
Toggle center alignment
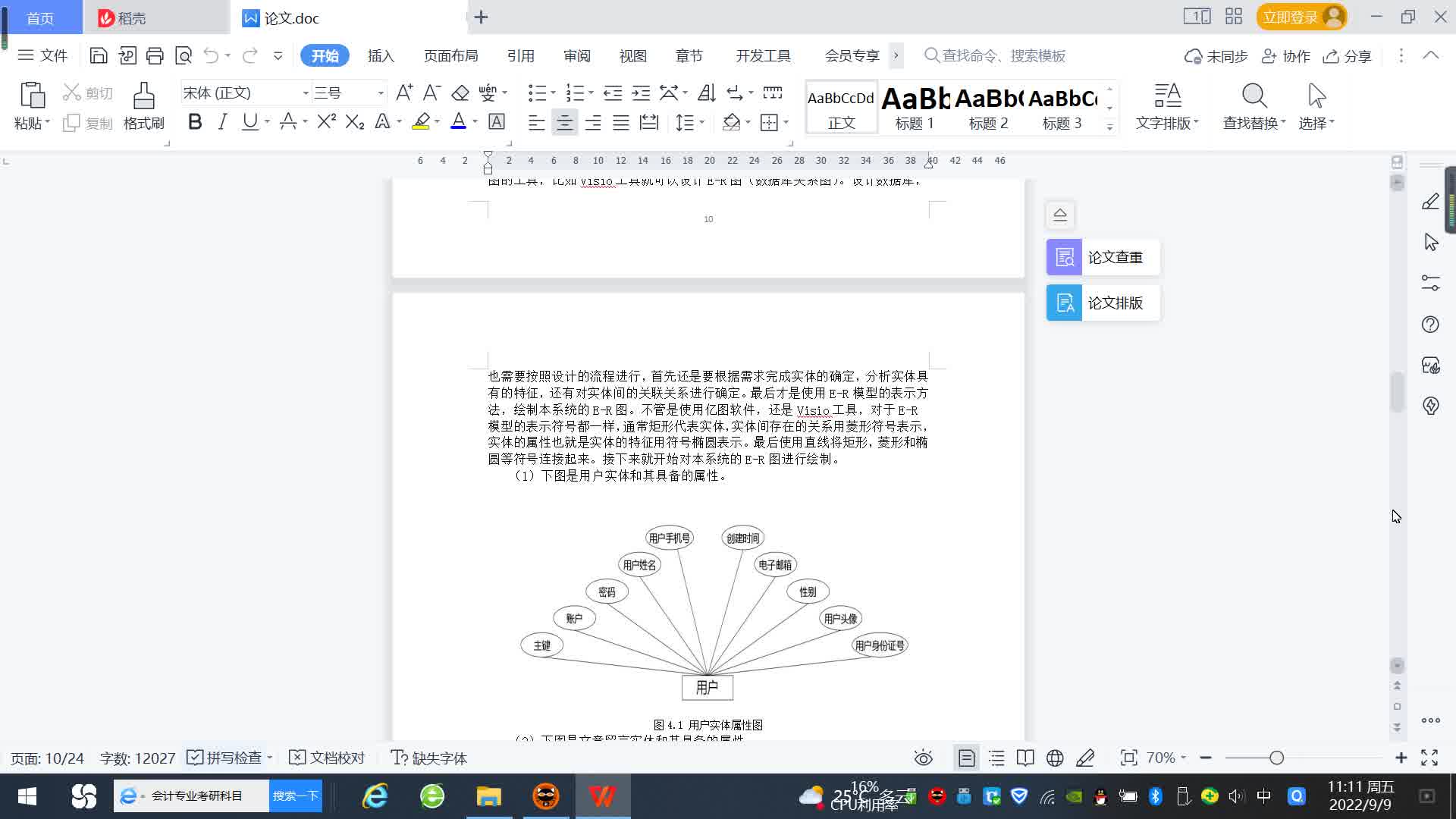[564, 122]
